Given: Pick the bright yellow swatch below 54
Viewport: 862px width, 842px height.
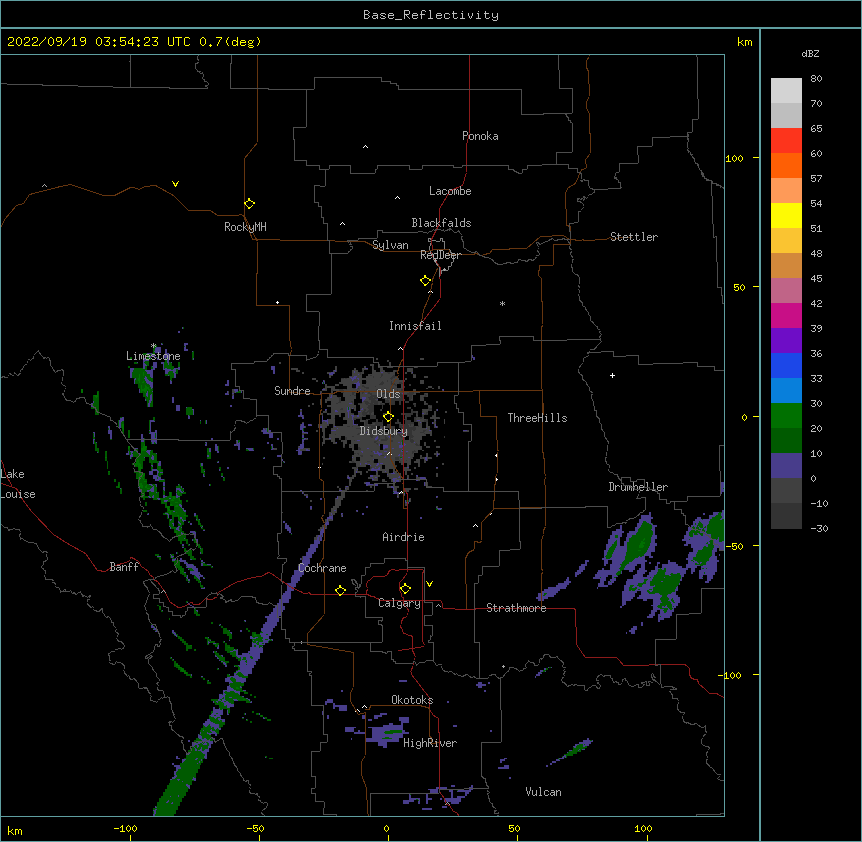Looking at the screenshot, I should (x=786, y=215).
